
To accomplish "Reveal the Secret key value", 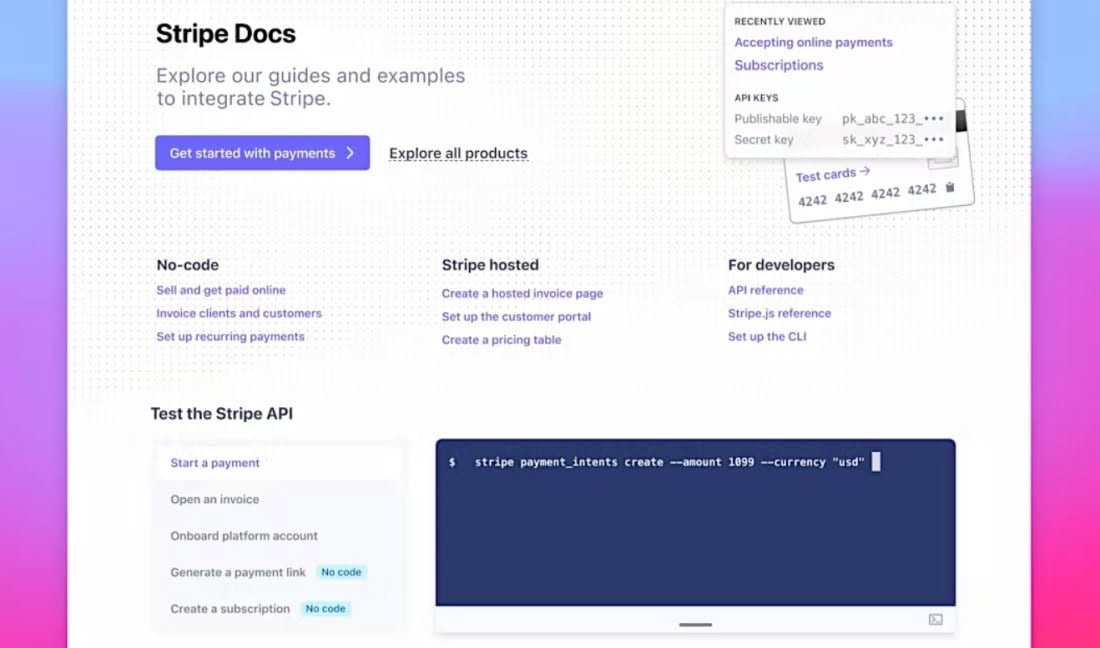I will [893, 140].
